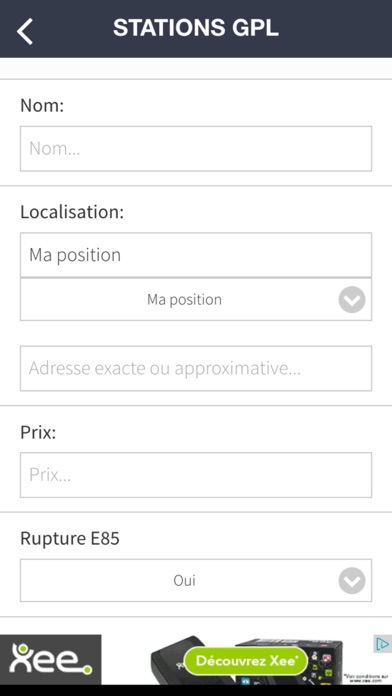Click the Nom text input field
This screenshot has width=392, height=696.
click(x=196, y=149)
